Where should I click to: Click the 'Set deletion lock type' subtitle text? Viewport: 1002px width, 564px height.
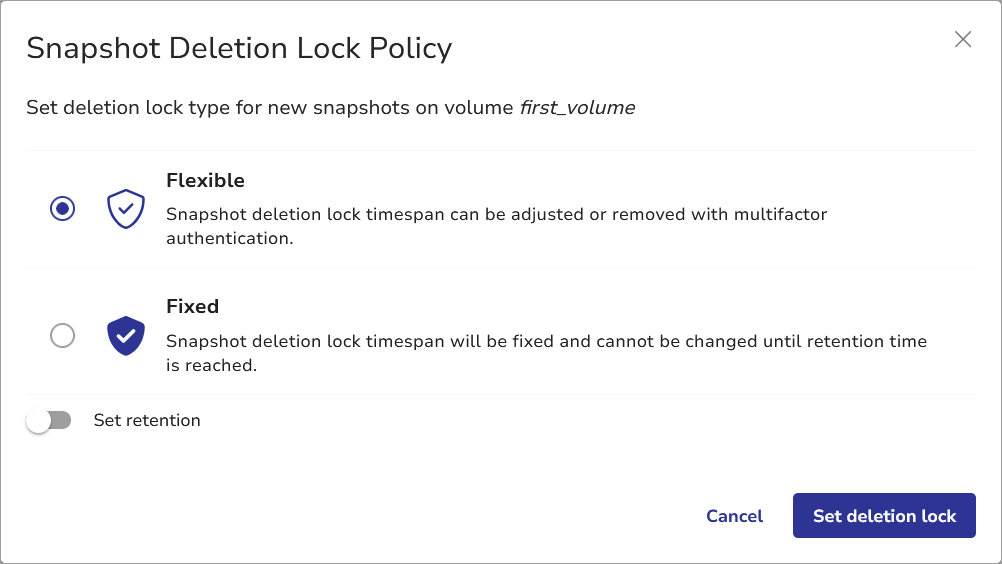[270, 108]
